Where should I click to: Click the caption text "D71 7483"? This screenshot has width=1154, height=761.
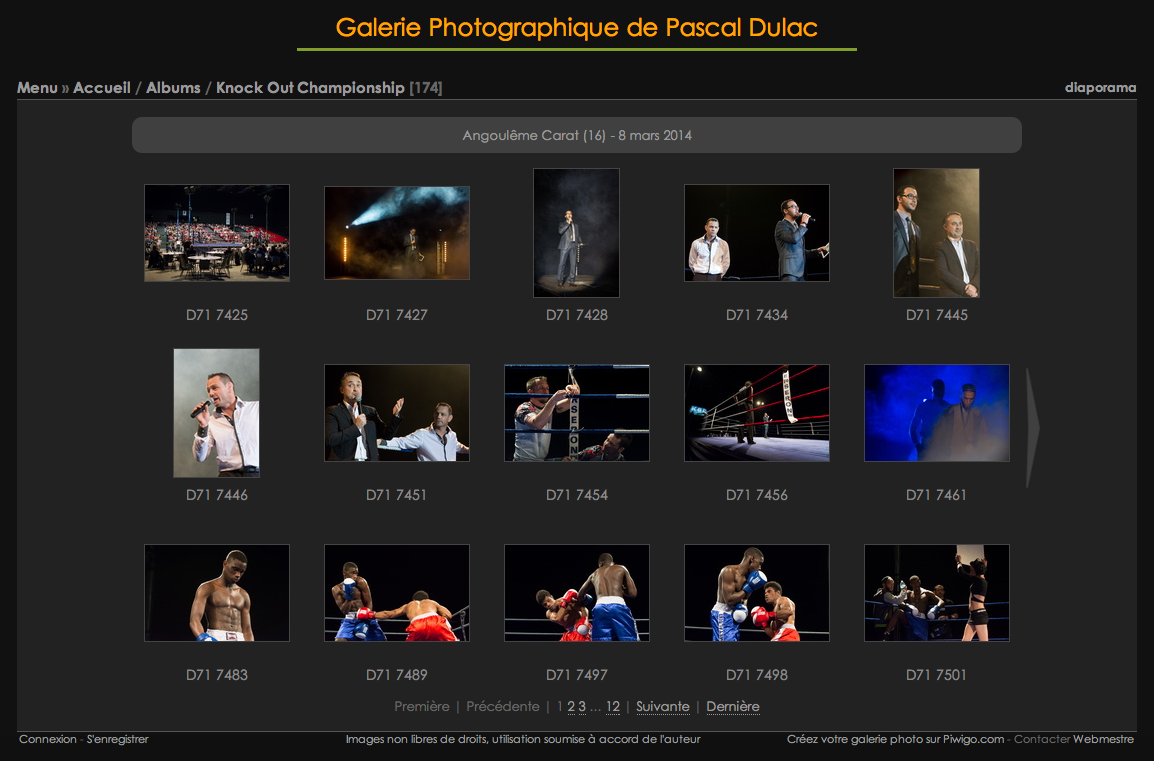click(217, 675)
